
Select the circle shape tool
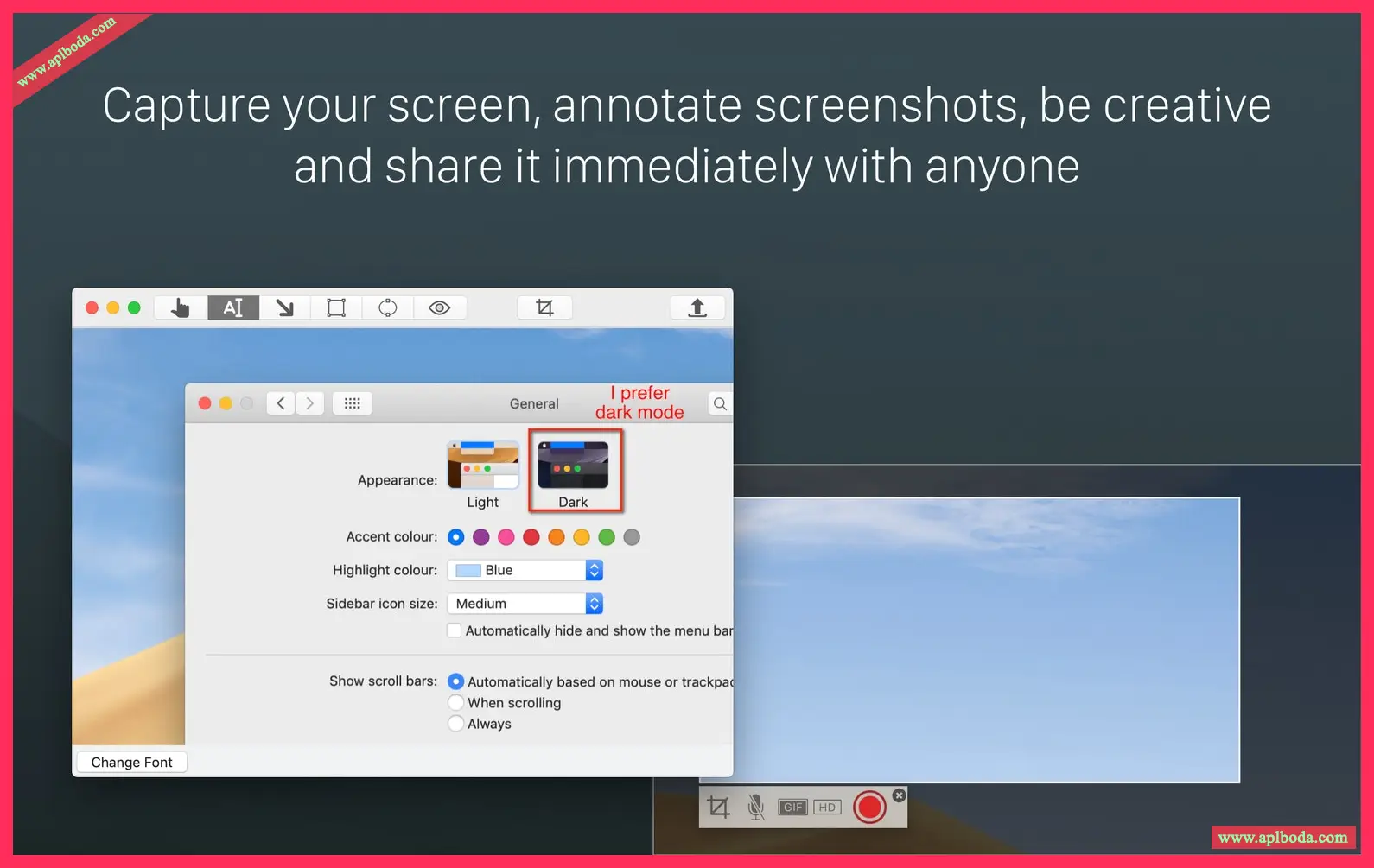(x=388, y=307)
